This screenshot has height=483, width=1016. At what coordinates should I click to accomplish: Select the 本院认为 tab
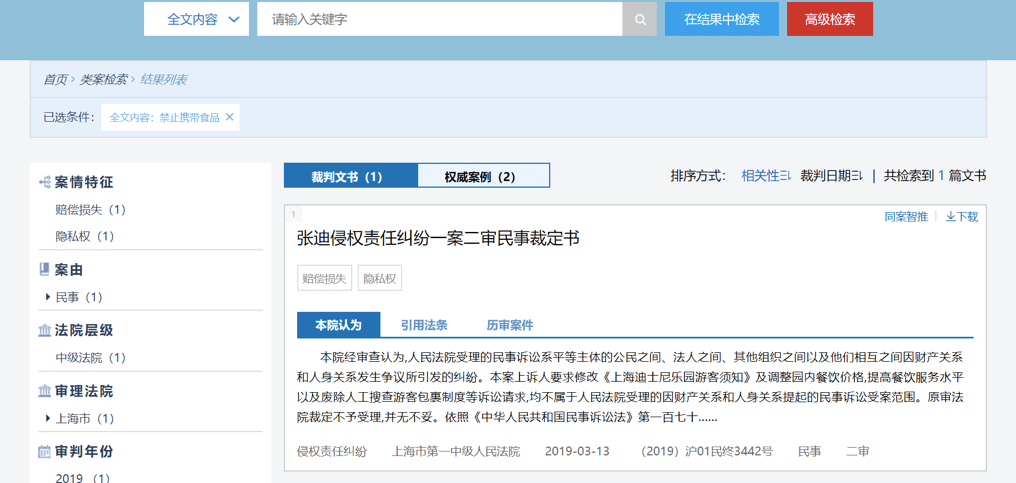338,325
